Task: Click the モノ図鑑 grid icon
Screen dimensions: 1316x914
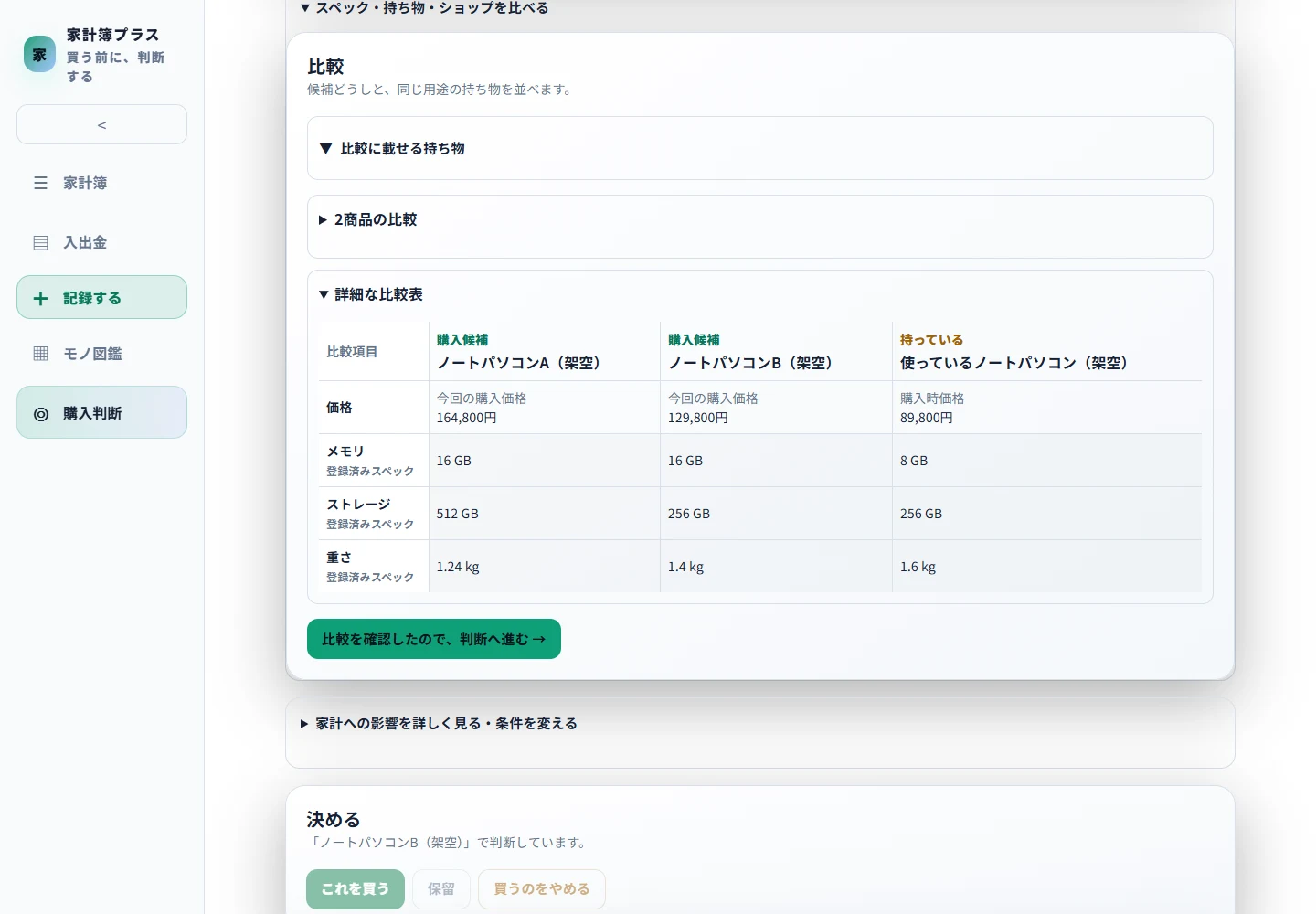Action: coord(40,354)
